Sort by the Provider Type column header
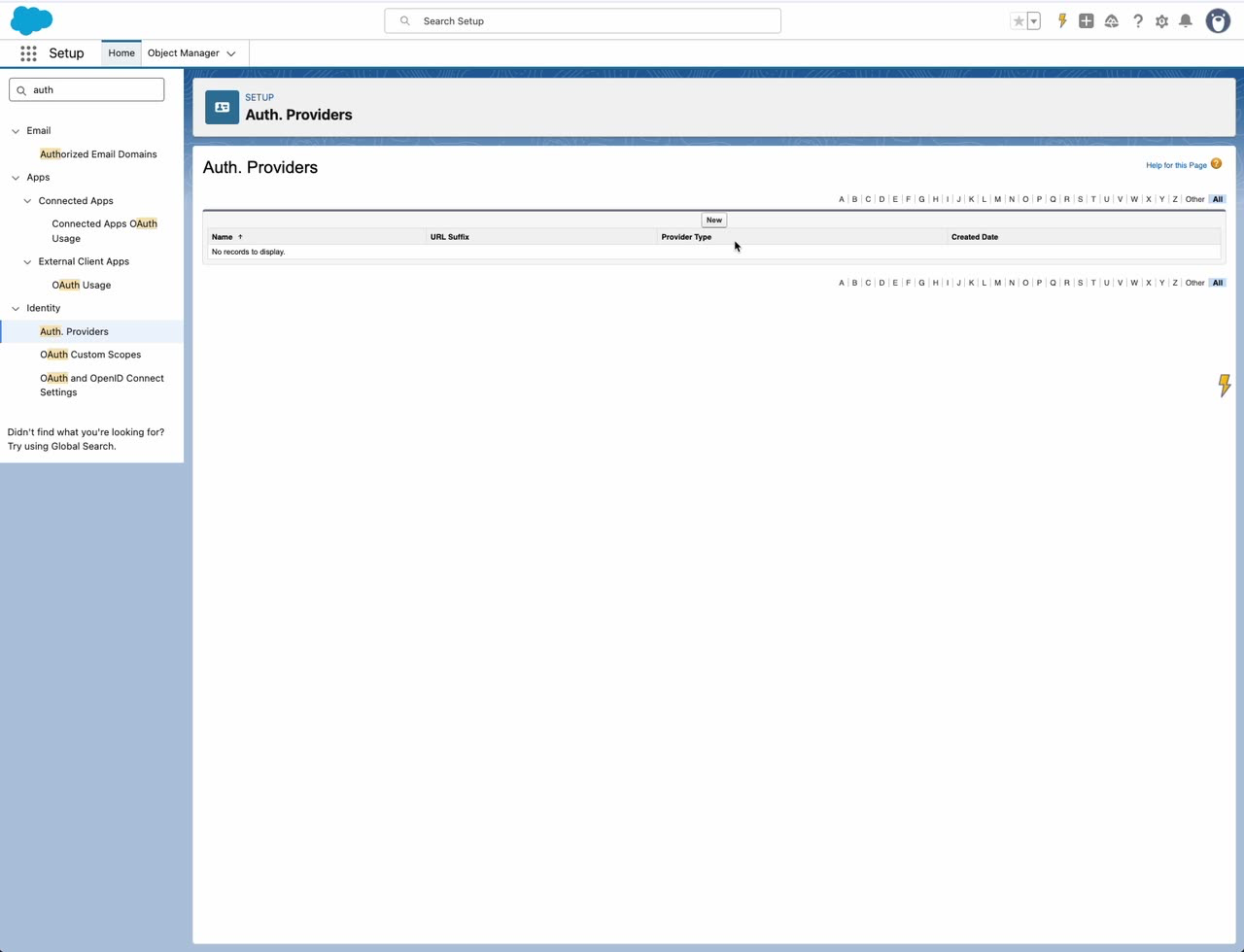The width and height of the screenshot is (1244, 952). pos(686,237)
